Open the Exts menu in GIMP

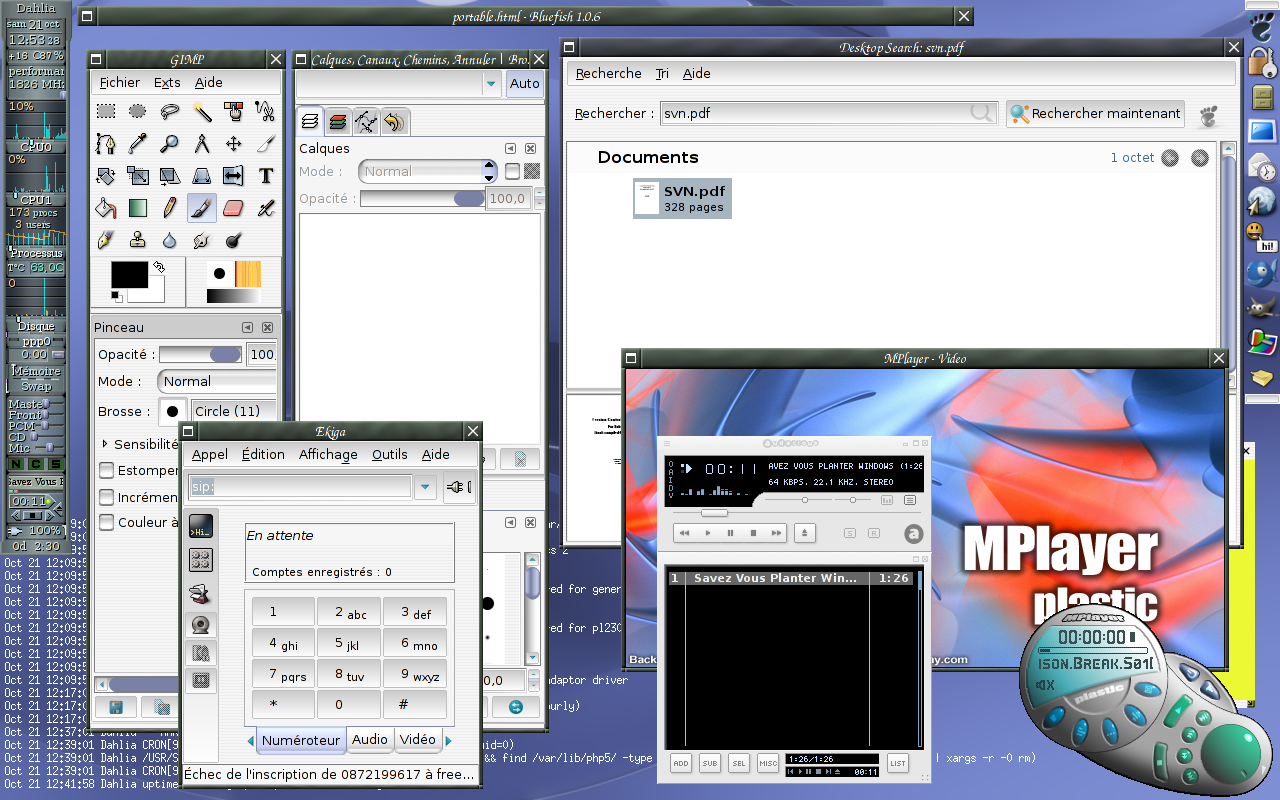pos(167,82)
